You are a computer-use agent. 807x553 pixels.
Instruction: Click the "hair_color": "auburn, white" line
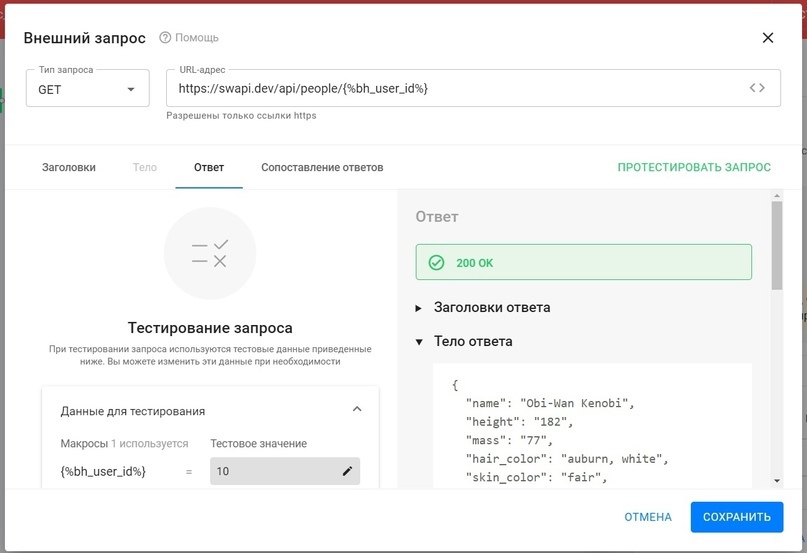click(x=567, y=459)
